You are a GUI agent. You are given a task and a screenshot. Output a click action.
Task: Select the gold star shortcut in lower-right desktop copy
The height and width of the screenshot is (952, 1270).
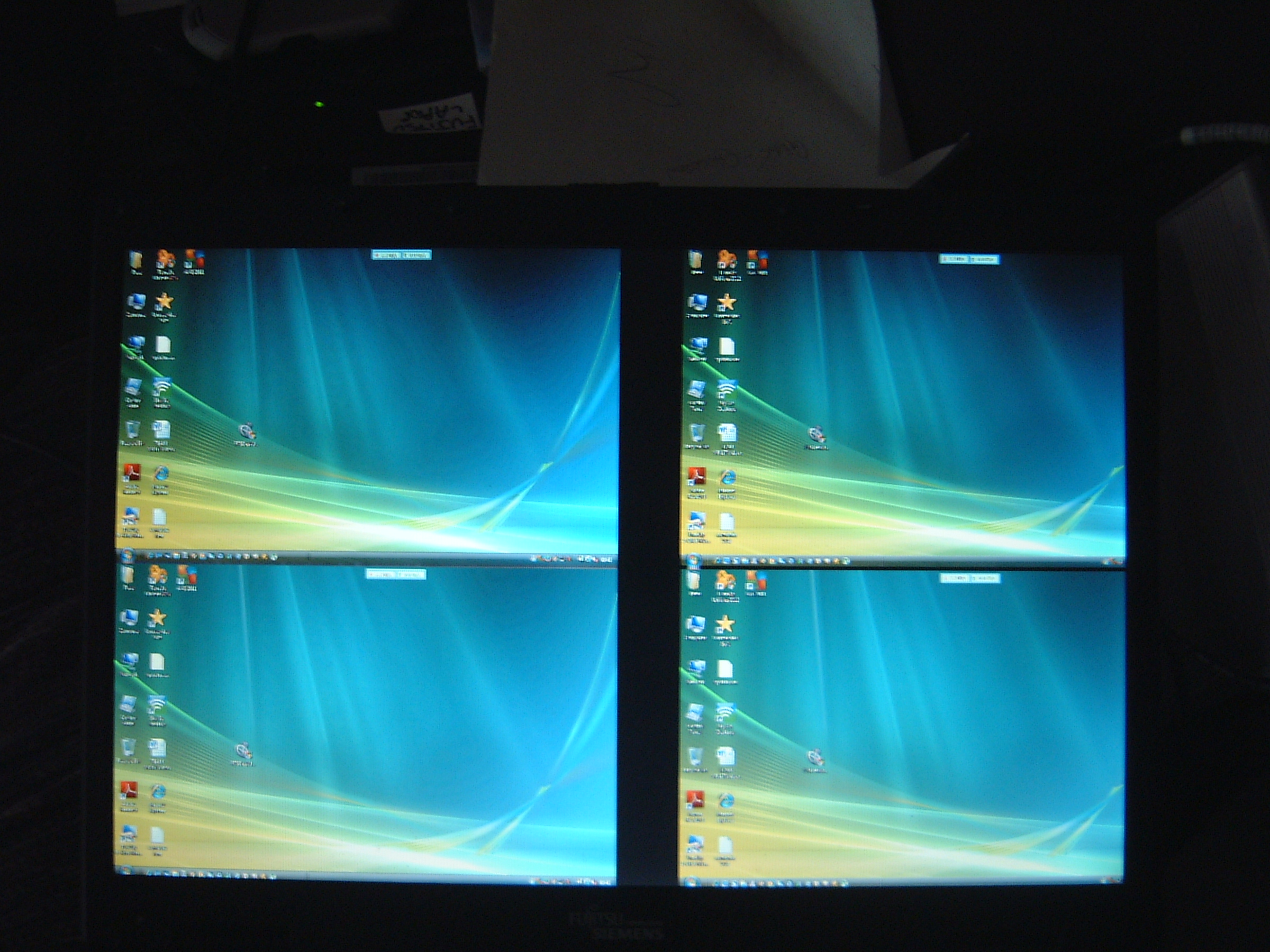click(x=725, y=623)
